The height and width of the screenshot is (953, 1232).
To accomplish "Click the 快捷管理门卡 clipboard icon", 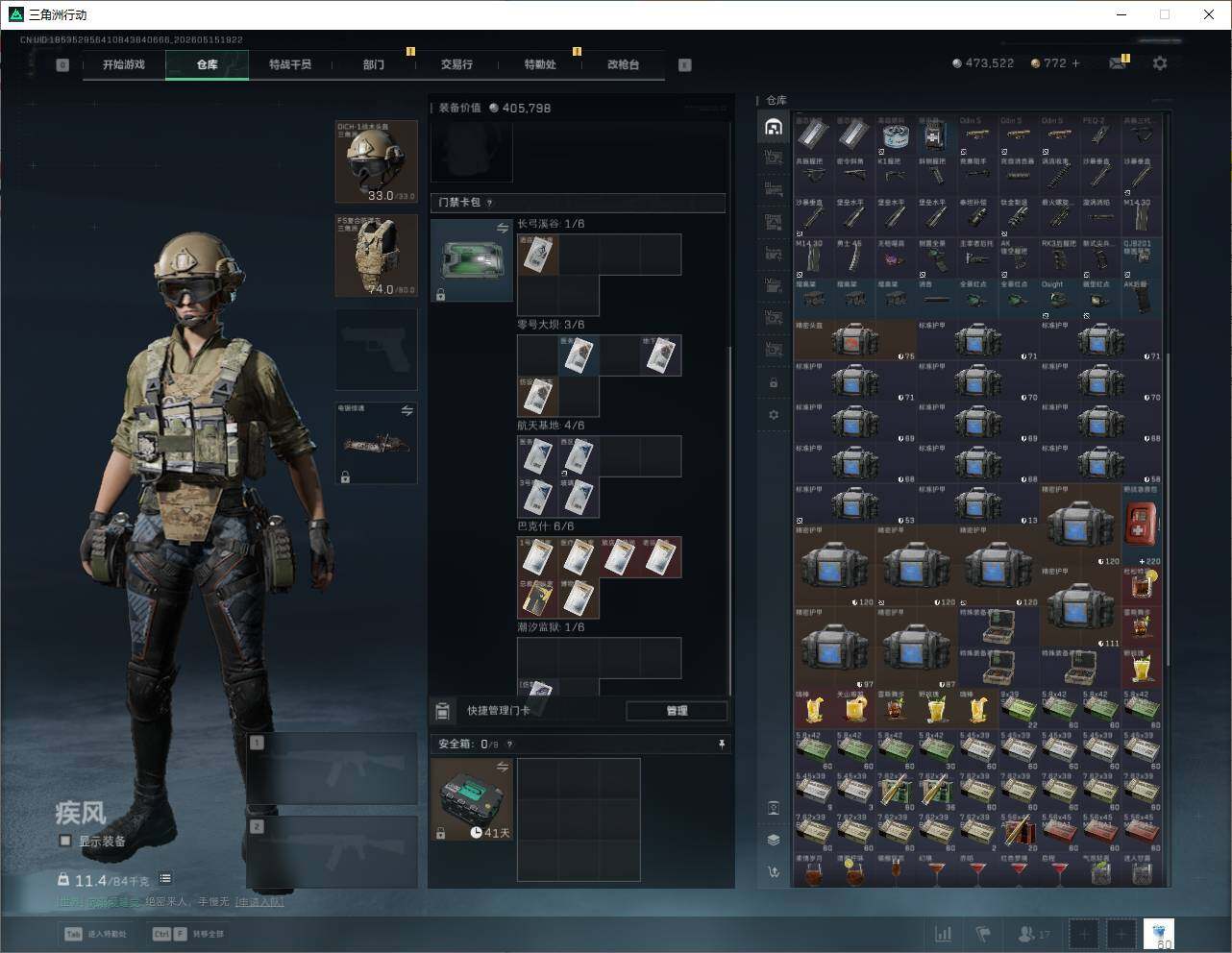I will (x=442, y=711).
